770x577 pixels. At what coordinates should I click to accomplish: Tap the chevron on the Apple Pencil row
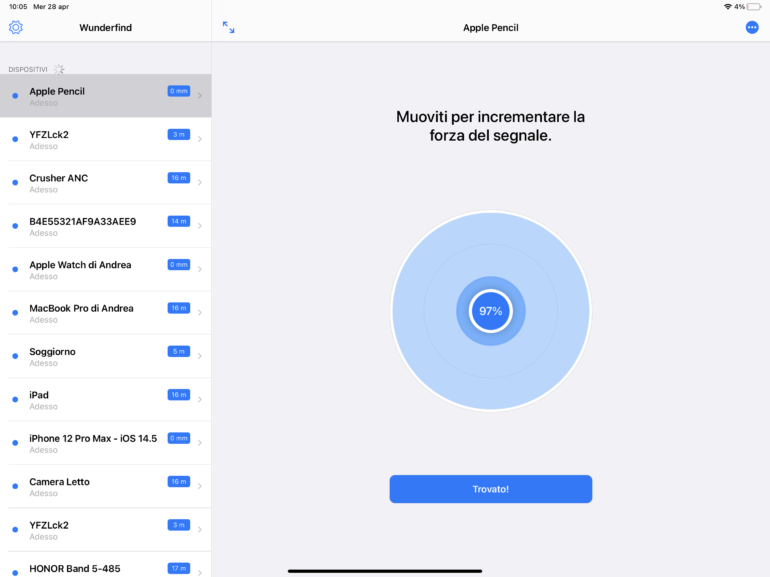(x=200, y=96)
